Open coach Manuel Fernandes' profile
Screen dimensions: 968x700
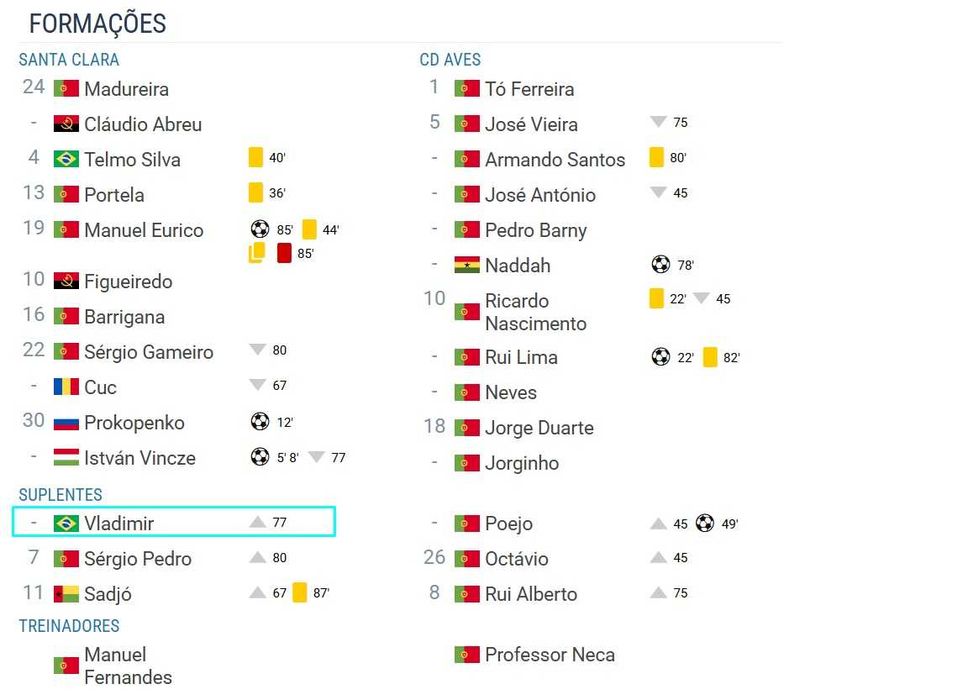[x=128, y=666]
